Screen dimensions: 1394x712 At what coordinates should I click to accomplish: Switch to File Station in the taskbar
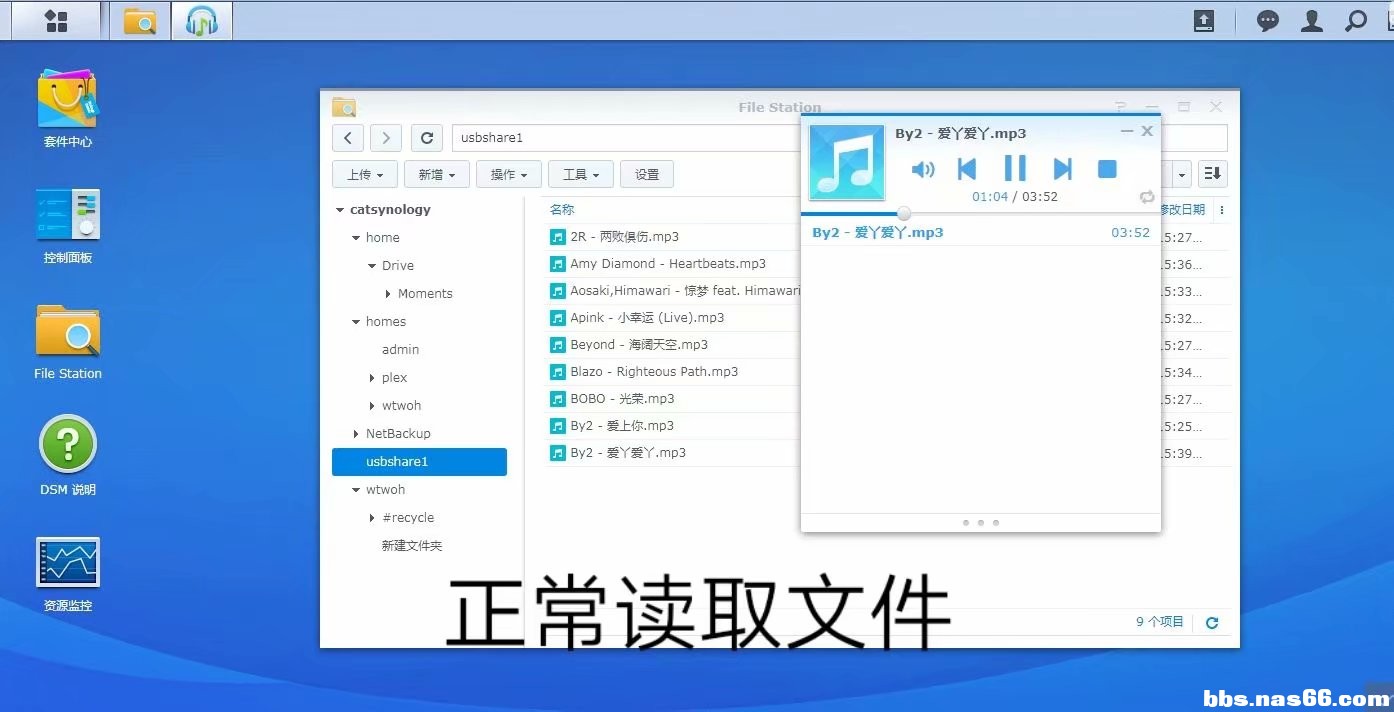(x=140, y=21)
